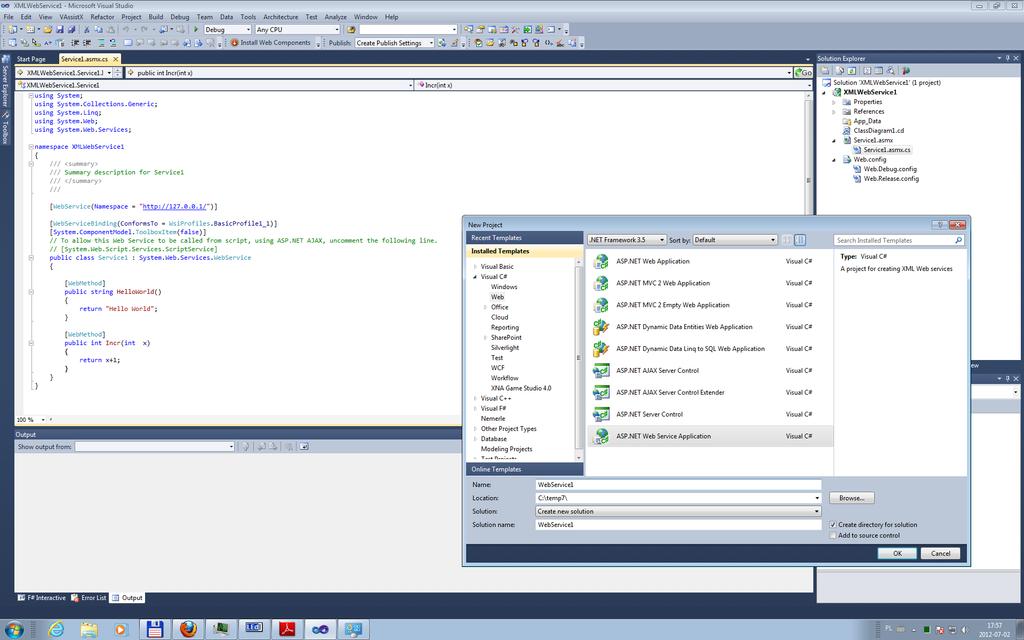Open the Debug configuration dropdown
Screen dimensions: 1024x640
click(x=227, y=29)
